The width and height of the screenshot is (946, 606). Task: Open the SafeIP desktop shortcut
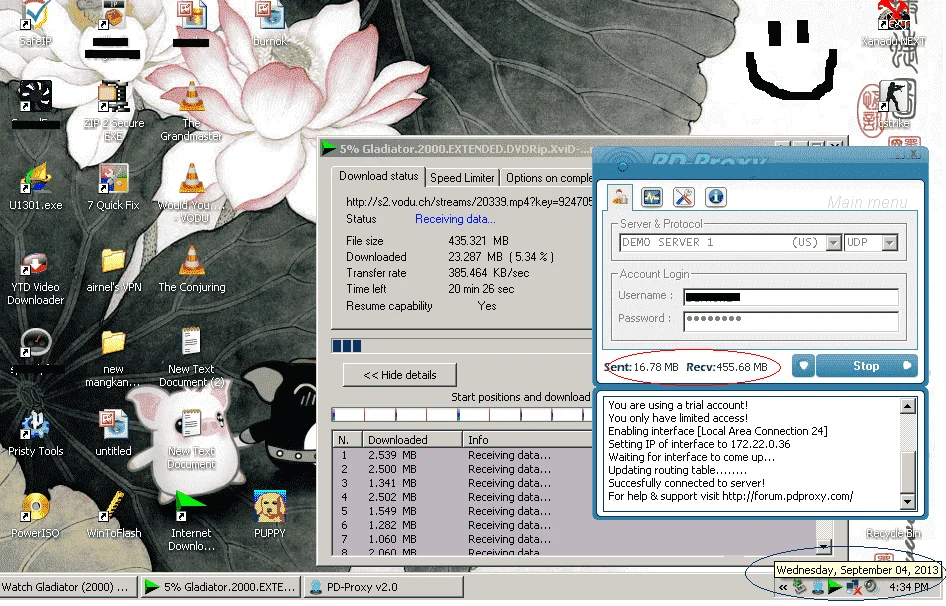(x=35, y=24)
